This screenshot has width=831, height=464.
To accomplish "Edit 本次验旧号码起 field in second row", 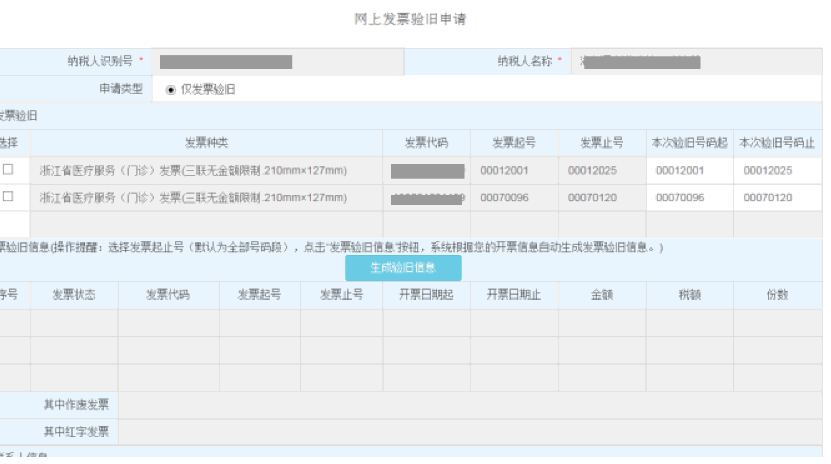I will coord(689,198).
